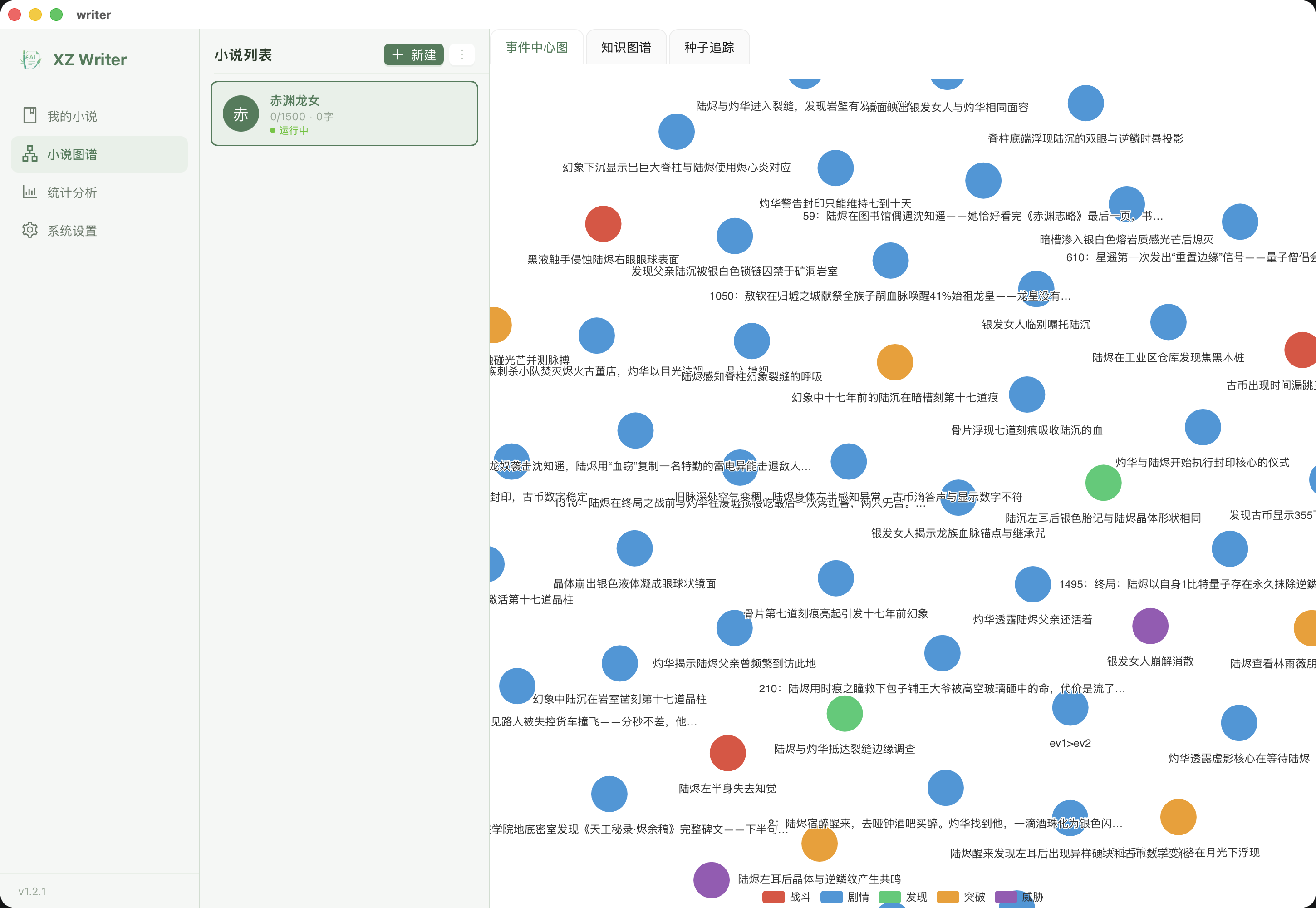Viewport: 1316px width, 908px height.
Task: Click the 运行中 status text
Action: pyautogui.click(x=294, y=130)
